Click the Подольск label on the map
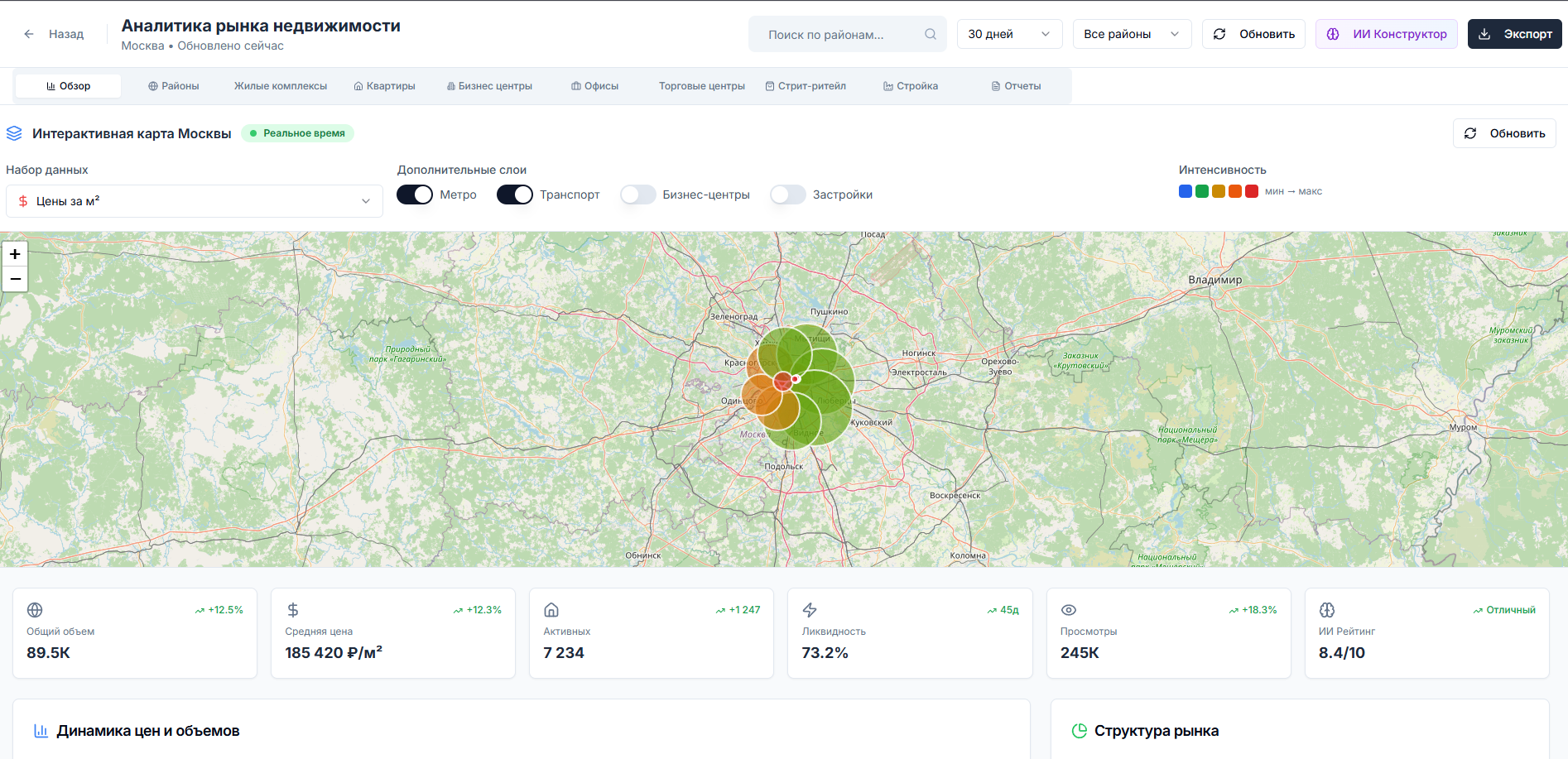Screen dimensions: 1568x759 coord(784,467)
